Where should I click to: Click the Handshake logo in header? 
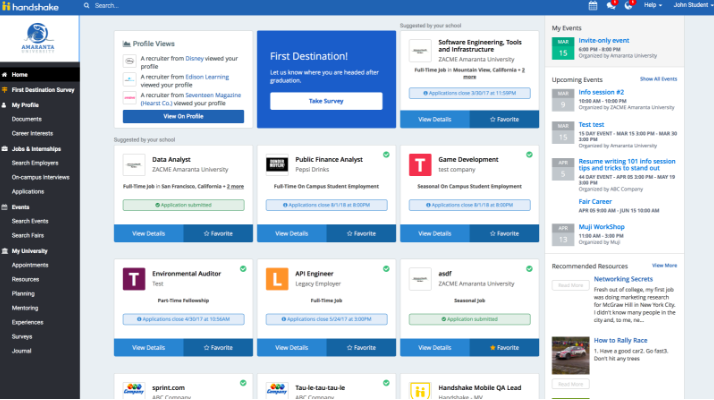(x=31, y=6)
